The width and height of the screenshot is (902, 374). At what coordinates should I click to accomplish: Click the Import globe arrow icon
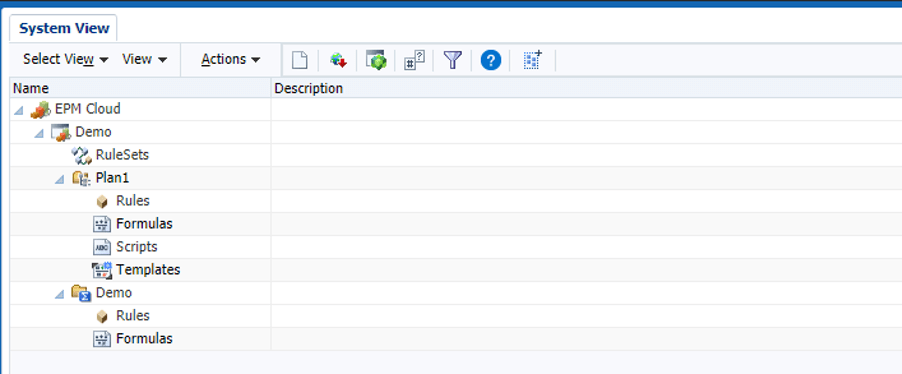pos(338,60)
